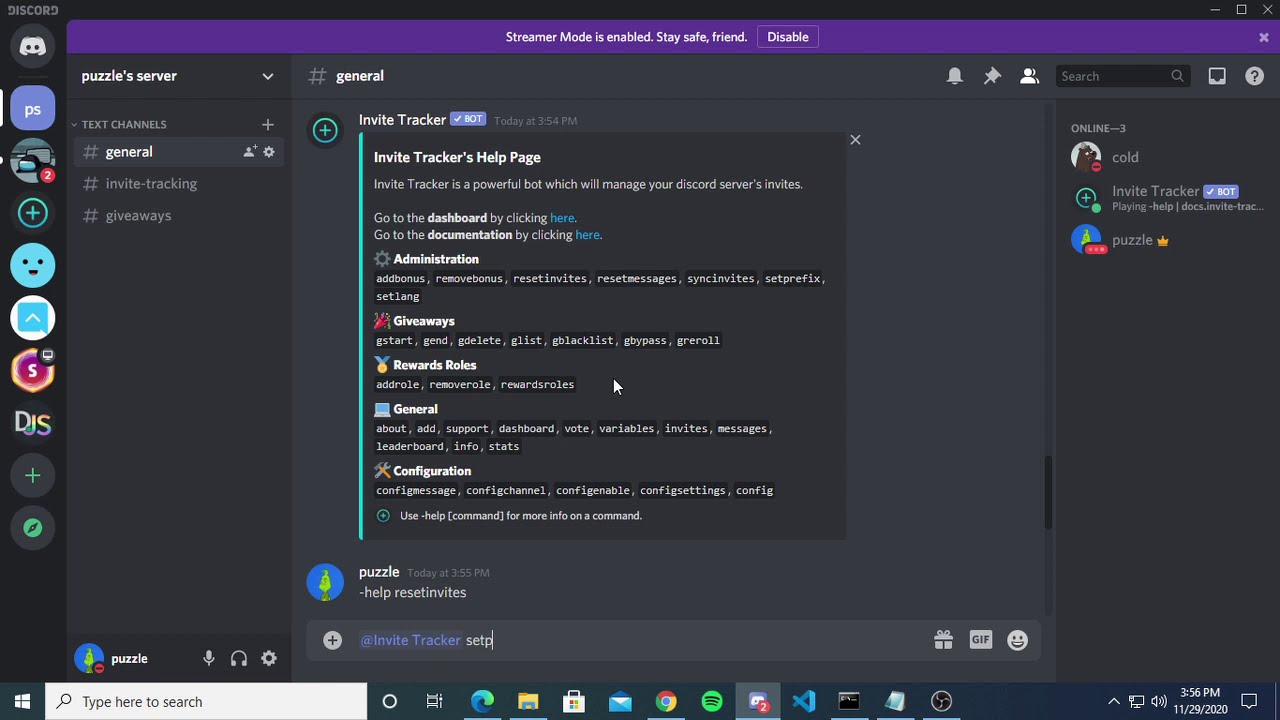Screen dimensions: 1280x720
Task: Open Discord home direct messages icon
Action: (x=33, y=46)
